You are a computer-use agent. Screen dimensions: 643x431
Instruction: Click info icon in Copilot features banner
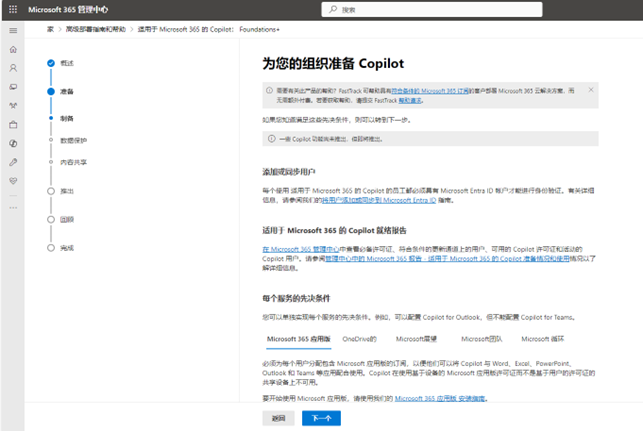click(x=271, y=139)
